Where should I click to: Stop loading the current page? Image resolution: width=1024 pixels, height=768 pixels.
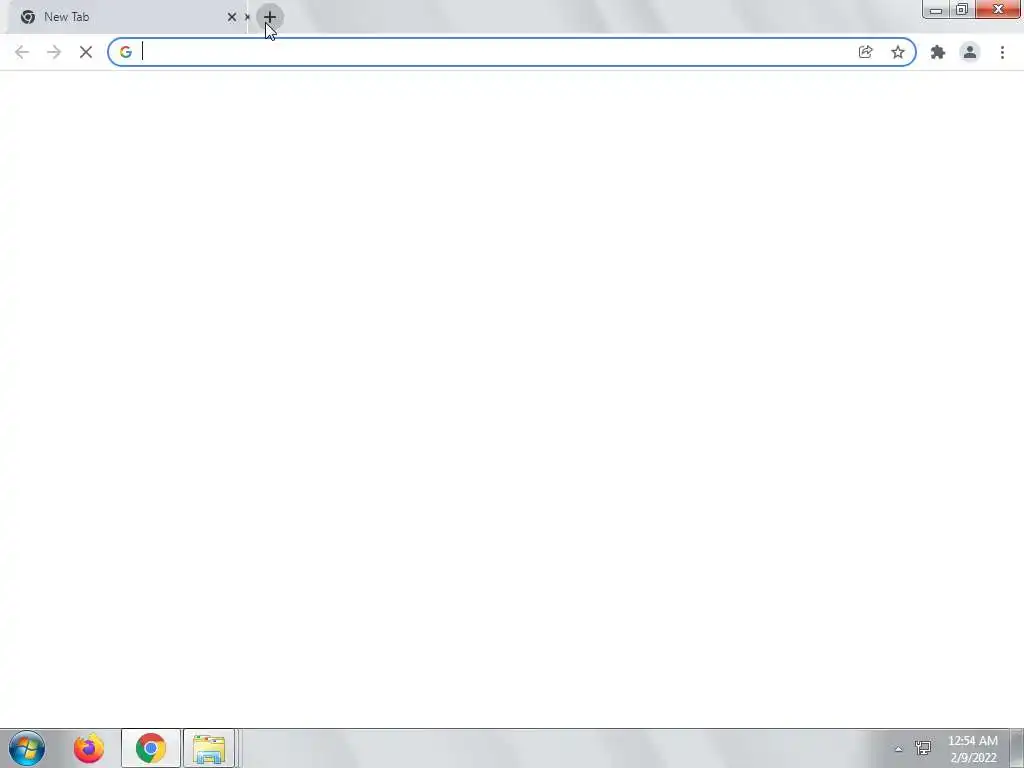[x=86, y=52]
